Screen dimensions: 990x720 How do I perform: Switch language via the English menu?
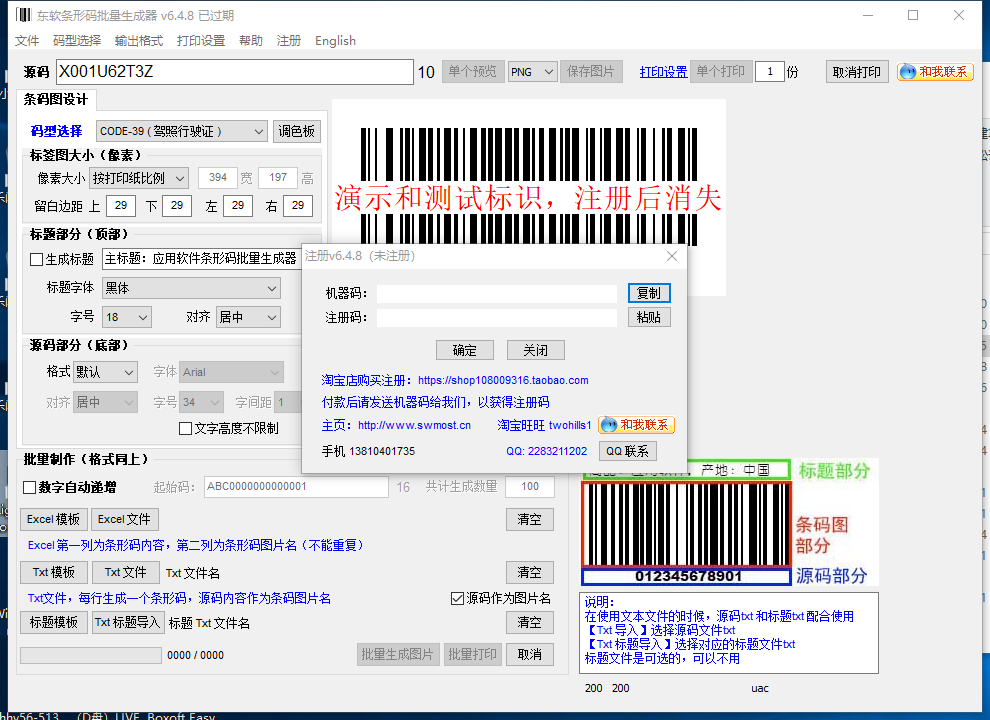[x=335, y=41]
